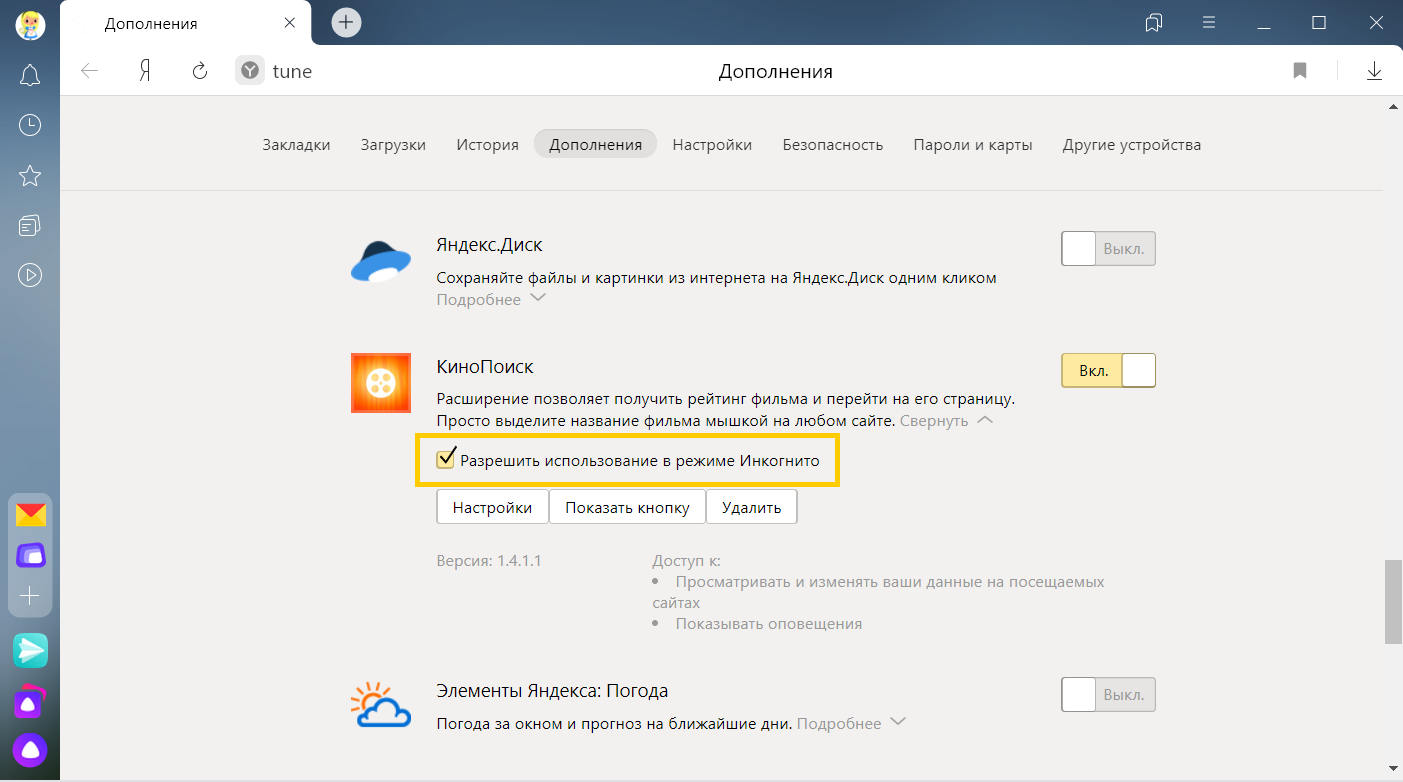The width and height of the screenshot is (1403, 782).
Task: Open the purple Yandex app below Mail in sidebar
Action: click(30, 555)
